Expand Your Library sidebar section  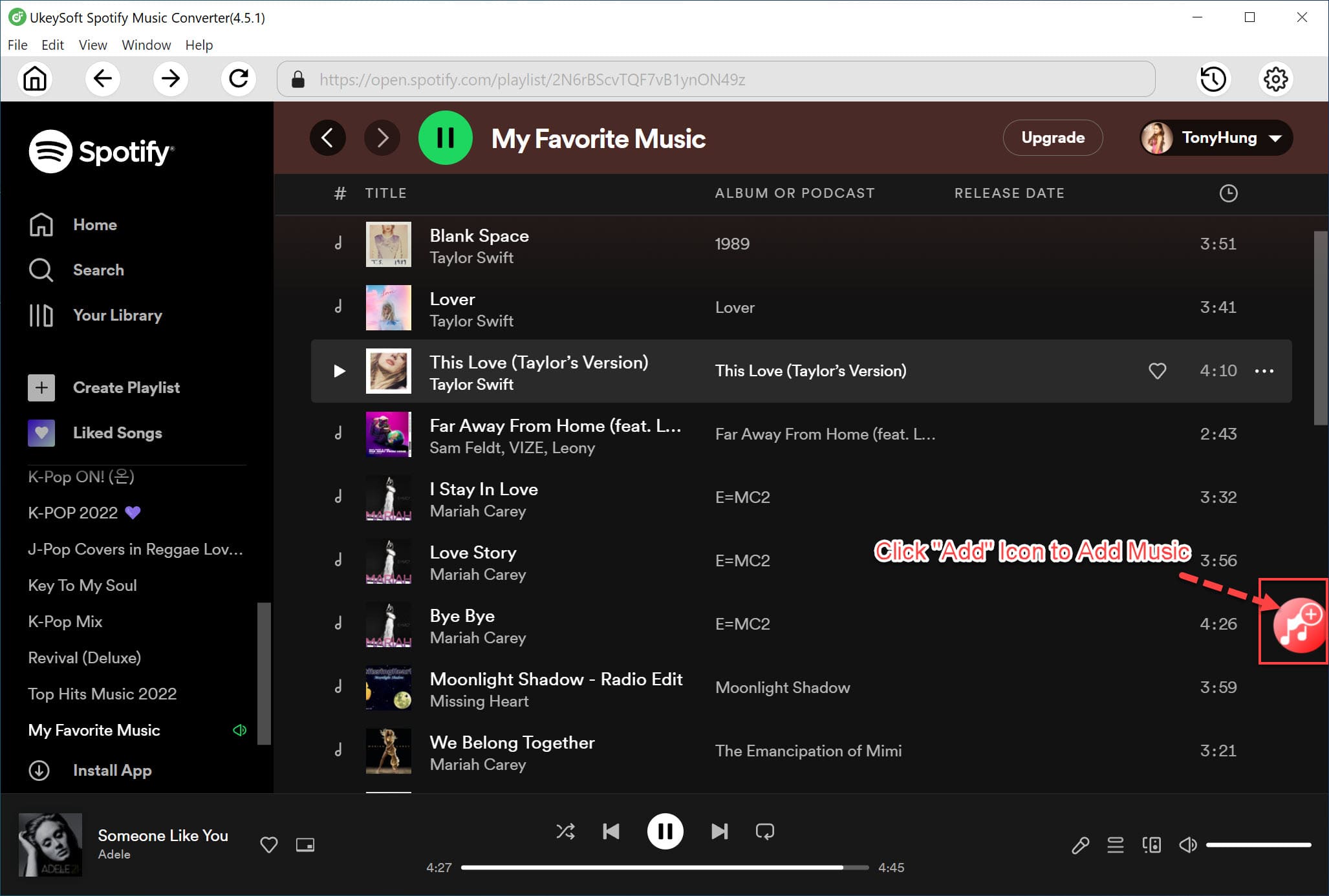pyautogui.click(x=117, y=315)
